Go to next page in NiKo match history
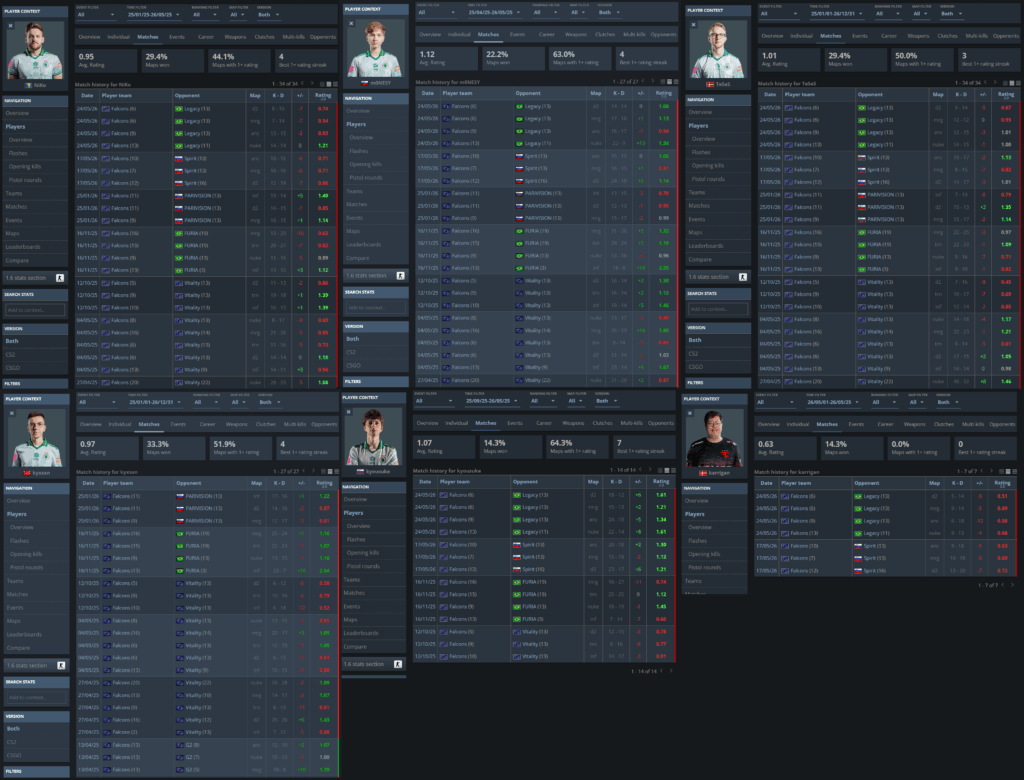 [x=312, y=84]
